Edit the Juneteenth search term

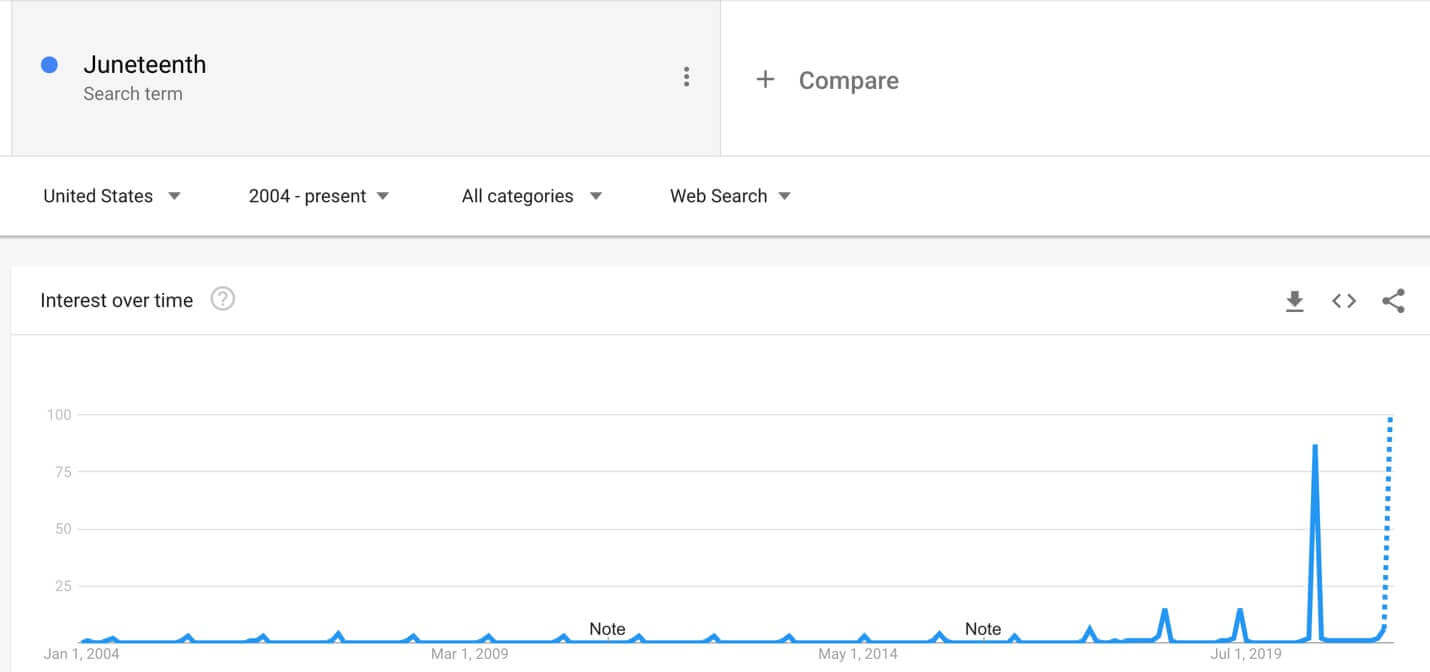(145, 64)
